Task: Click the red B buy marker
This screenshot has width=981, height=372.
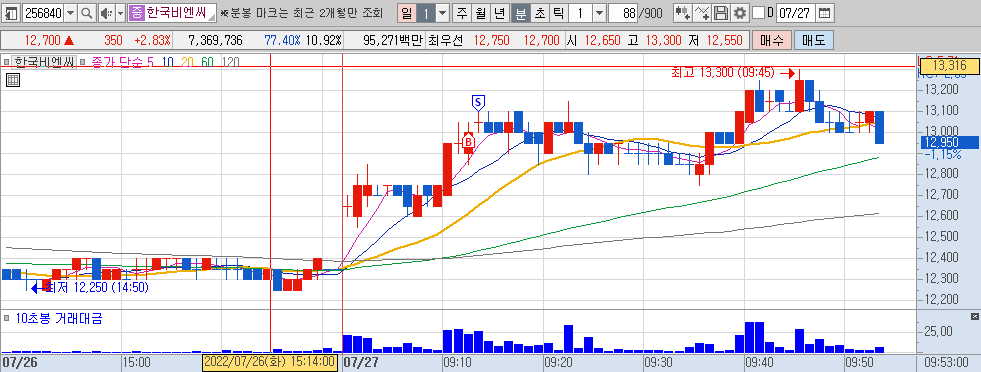Action: coord(467,143)
